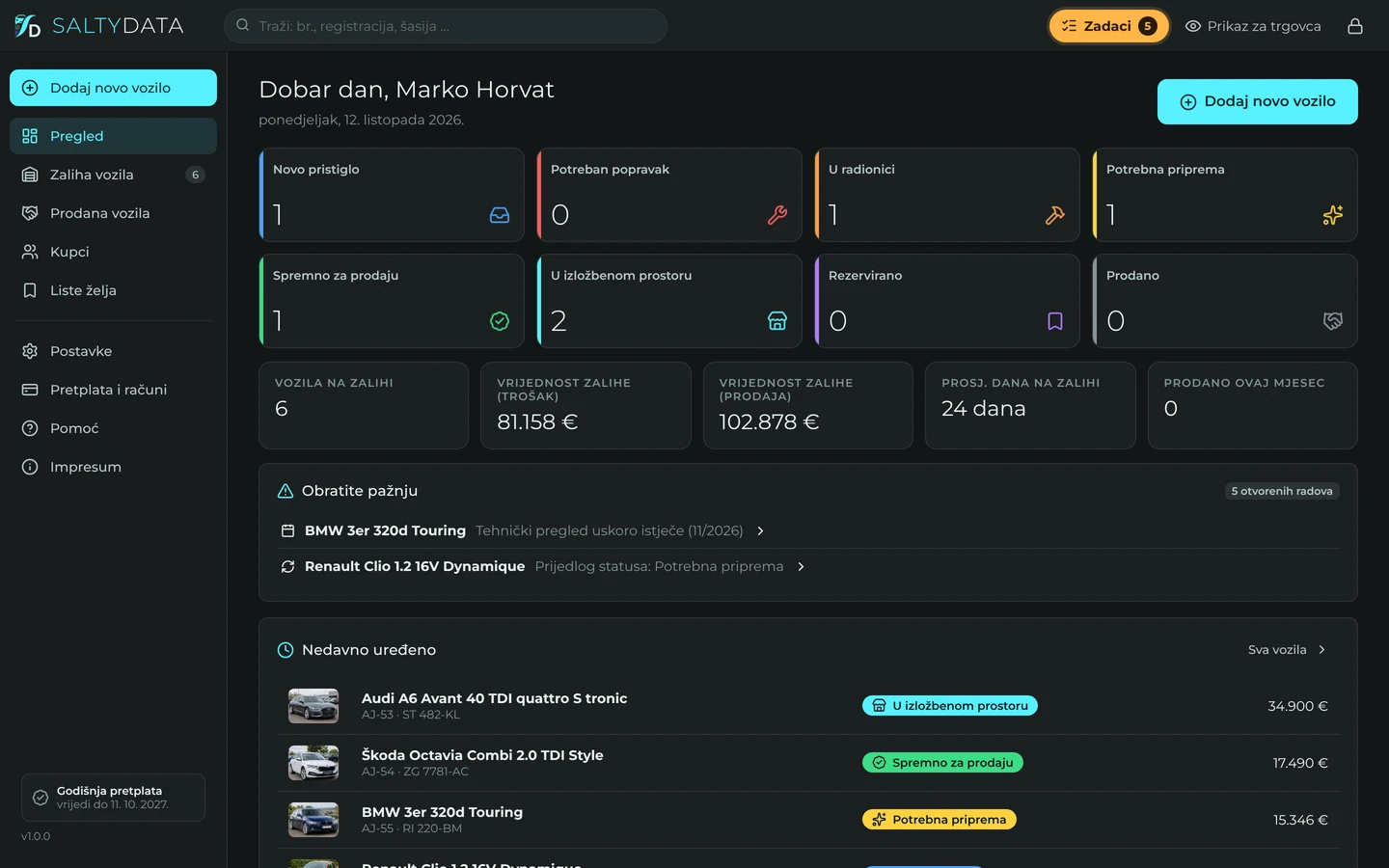Open the lock icon in top bar
Viewport: 1389px width, 868px height.
[x=1355, y=26]
